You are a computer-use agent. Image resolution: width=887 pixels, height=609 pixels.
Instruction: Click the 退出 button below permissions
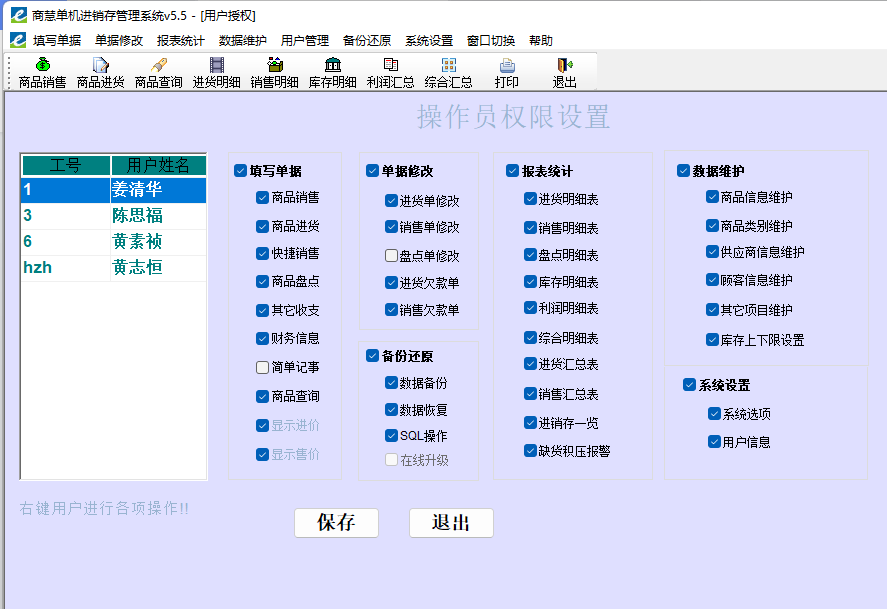451,522
